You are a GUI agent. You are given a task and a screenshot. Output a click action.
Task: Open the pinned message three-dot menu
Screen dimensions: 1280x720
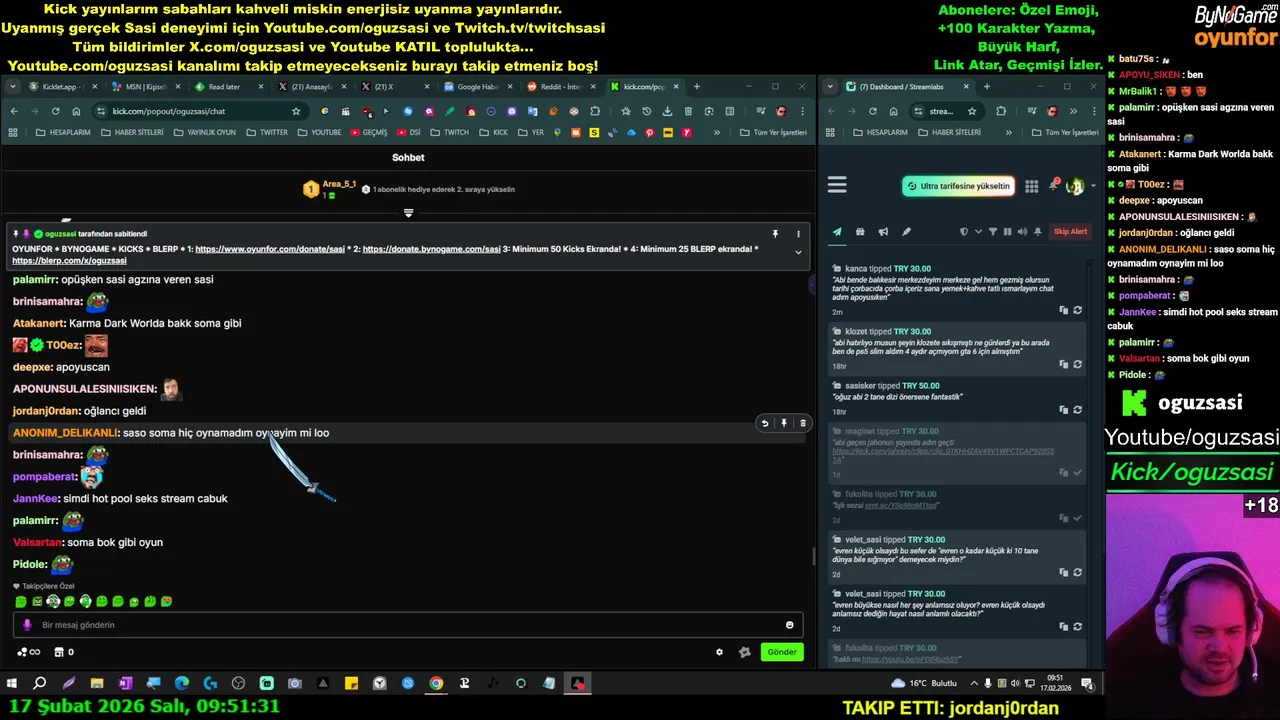[798, 234]
